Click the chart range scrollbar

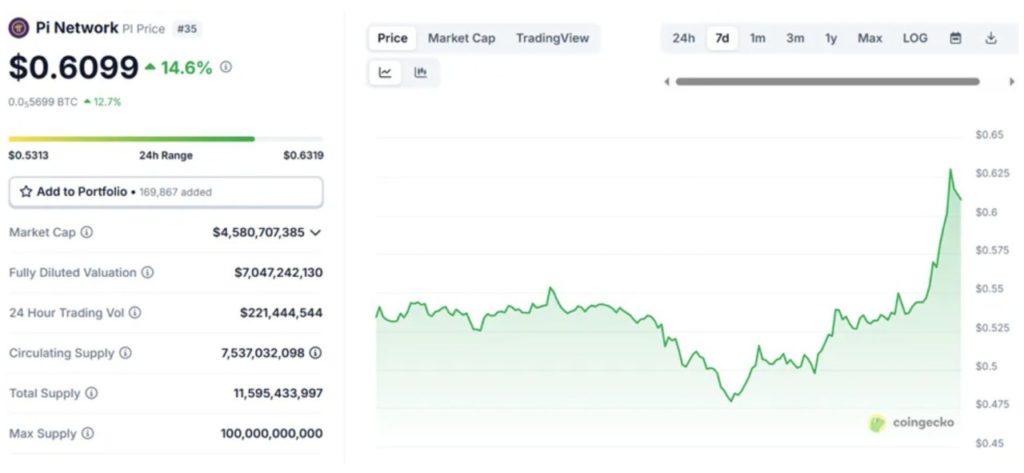click(827, 81)
